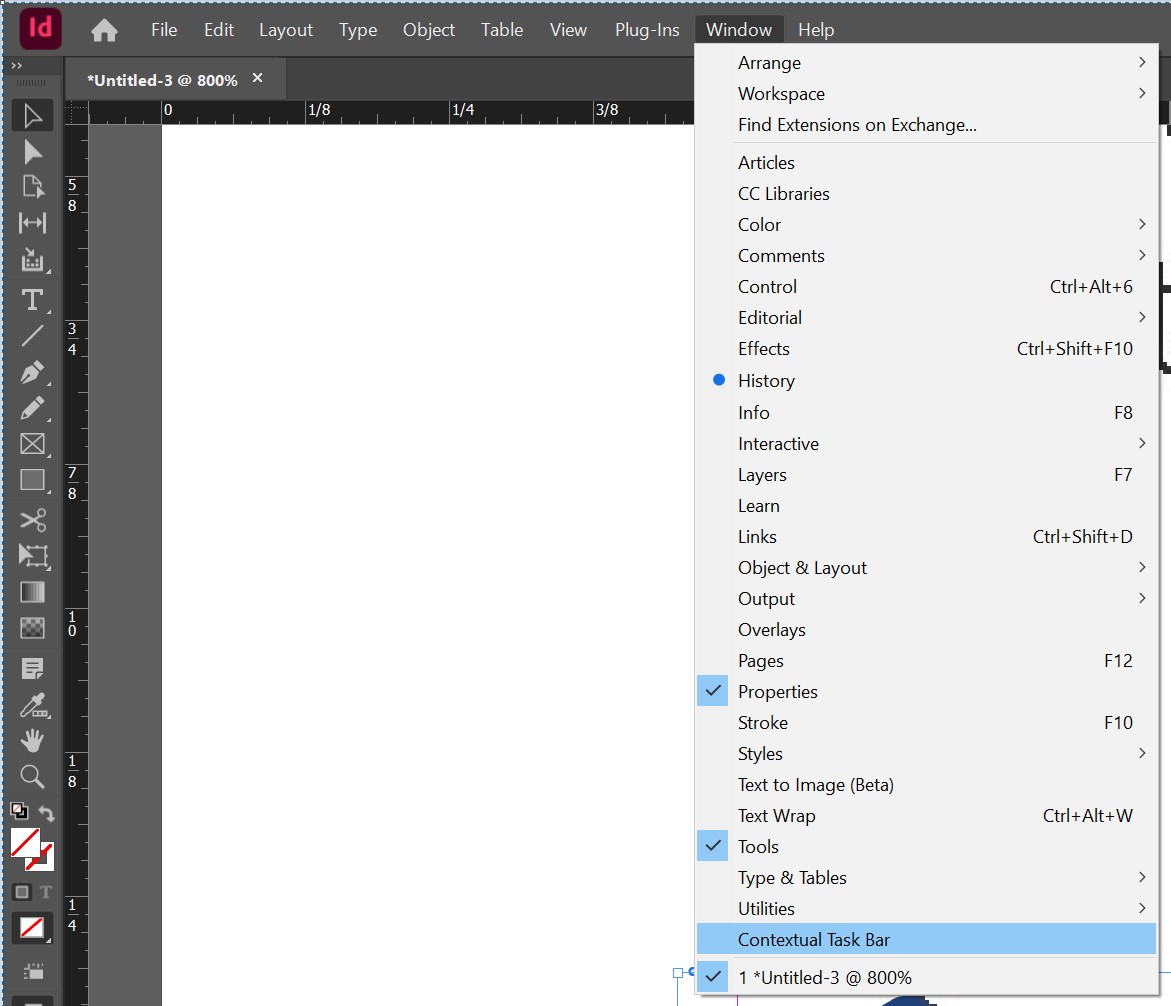Screen dimensions: 1171x1006
Task: Activate the Type tool
Action: [x=33, y=299]
